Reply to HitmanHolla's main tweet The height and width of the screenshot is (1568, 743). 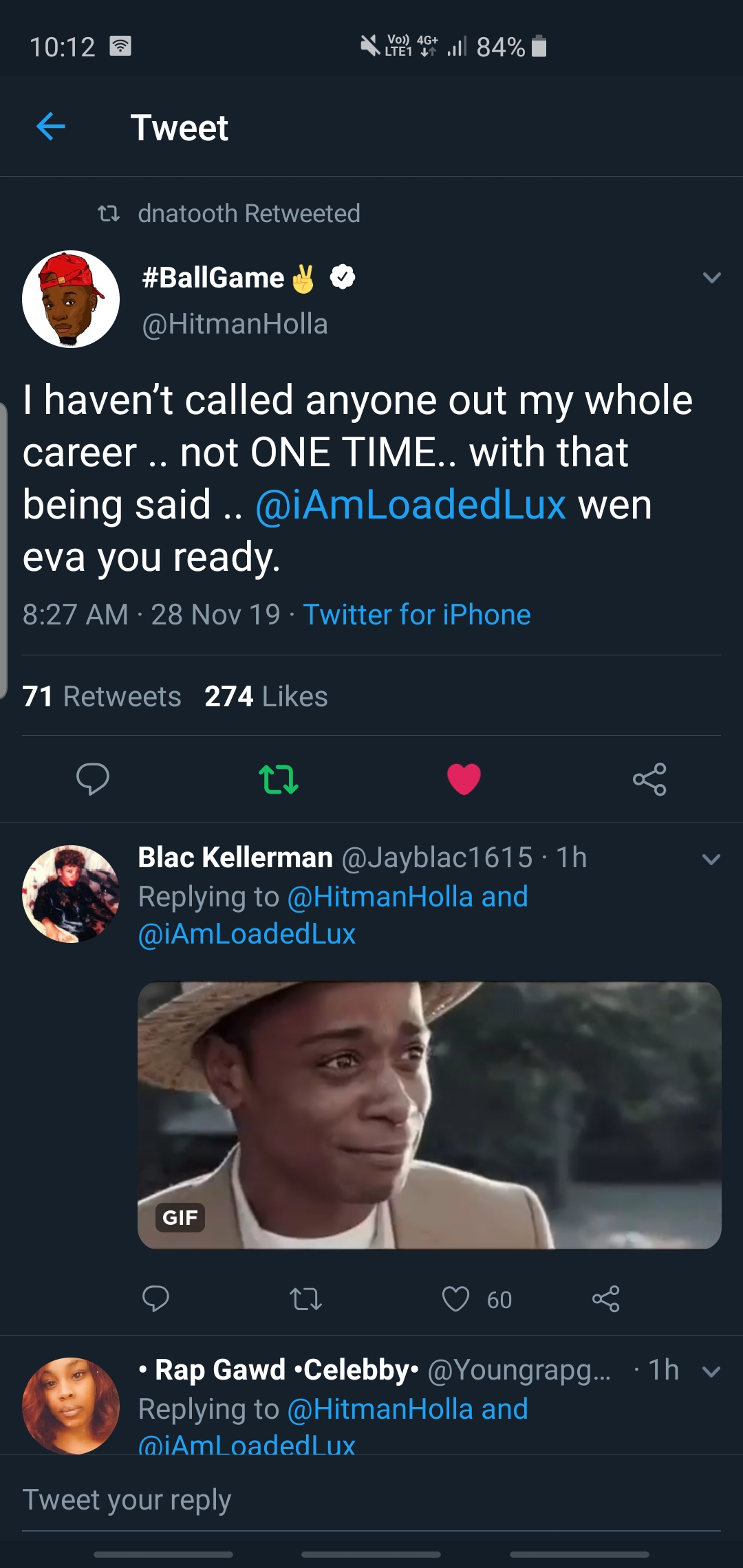pos(92,778)
